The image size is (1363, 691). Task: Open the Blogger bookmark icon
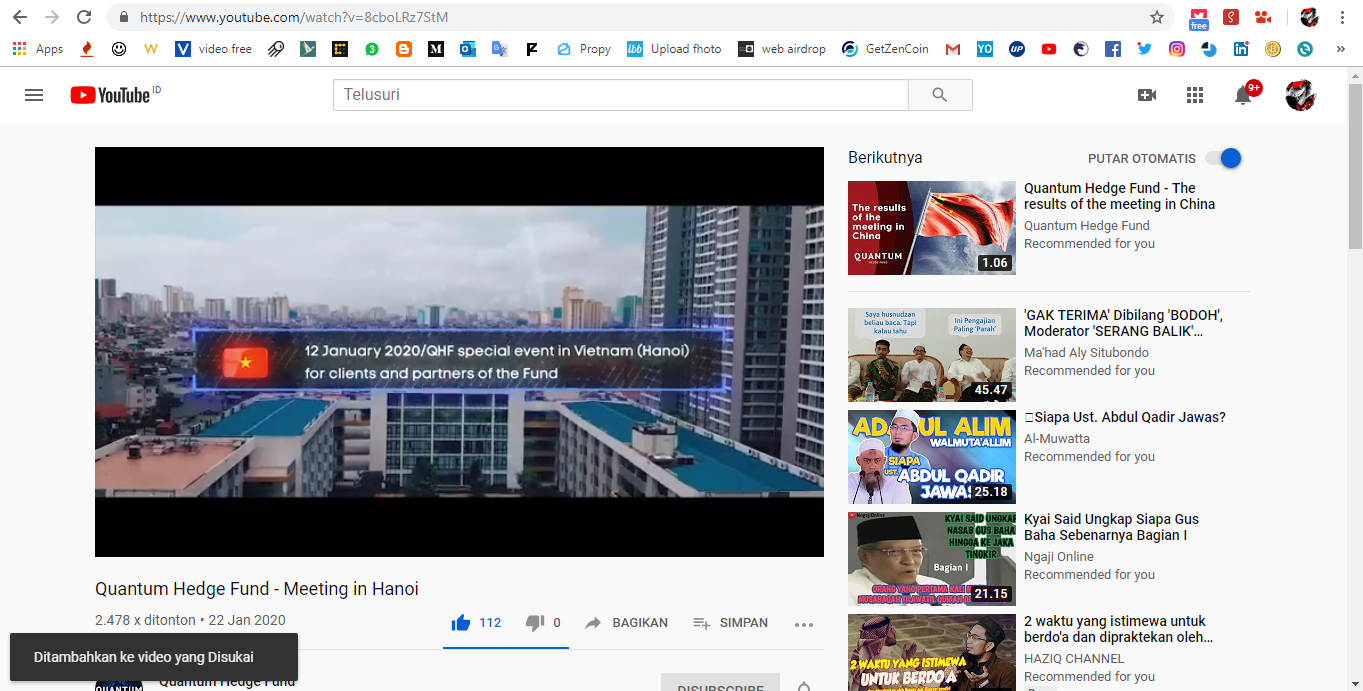click(x=403, y=48)
